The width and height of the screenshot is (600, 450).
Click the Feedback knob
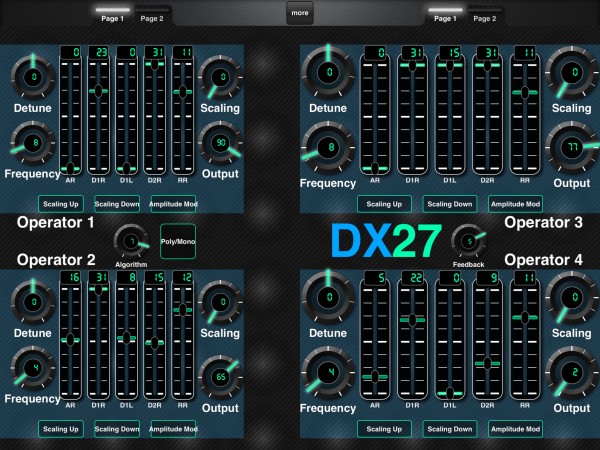pyautogui.click(x=469, y=241)
